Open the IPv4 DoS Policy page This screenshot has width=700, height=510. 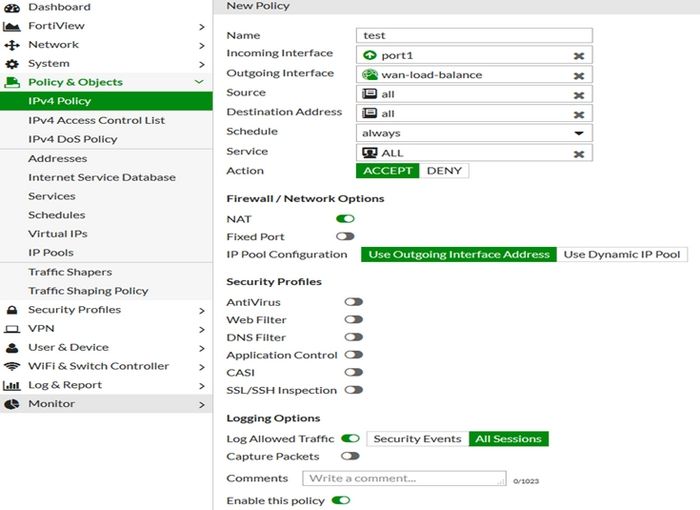coord(72,139)
